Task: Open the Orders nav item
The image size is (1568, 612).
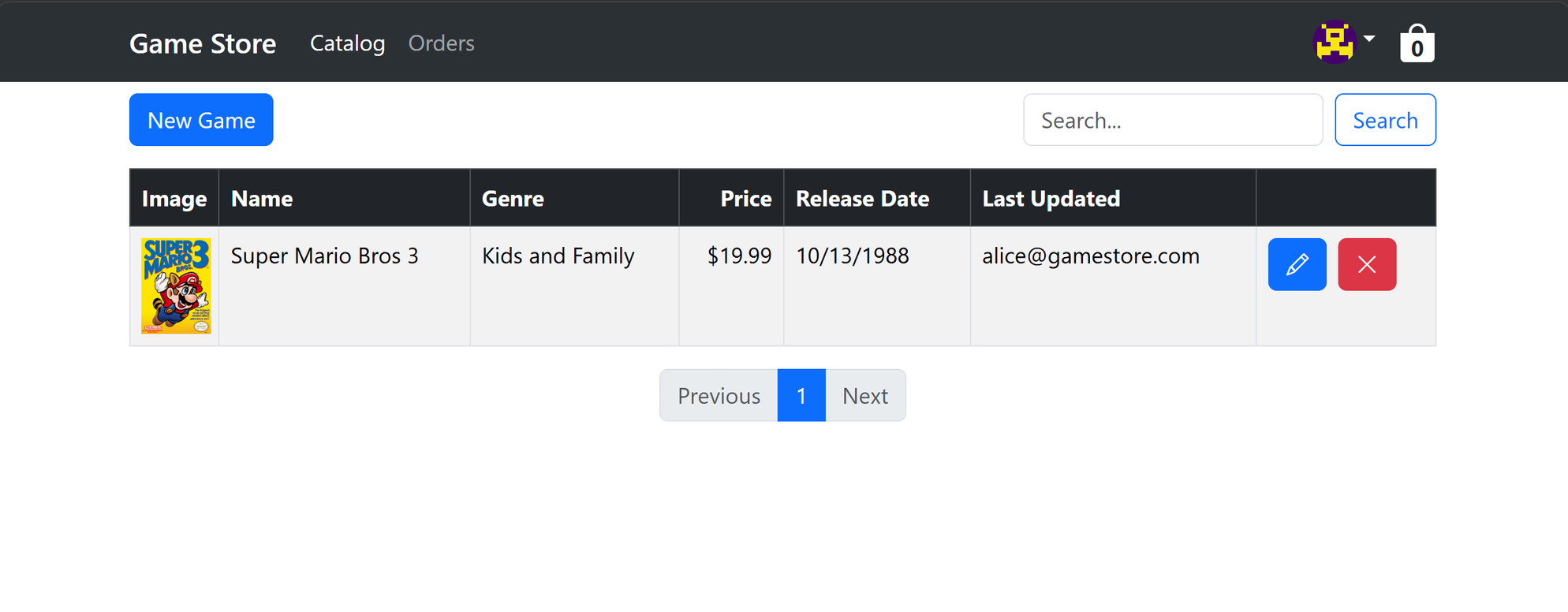Action: 441,43
